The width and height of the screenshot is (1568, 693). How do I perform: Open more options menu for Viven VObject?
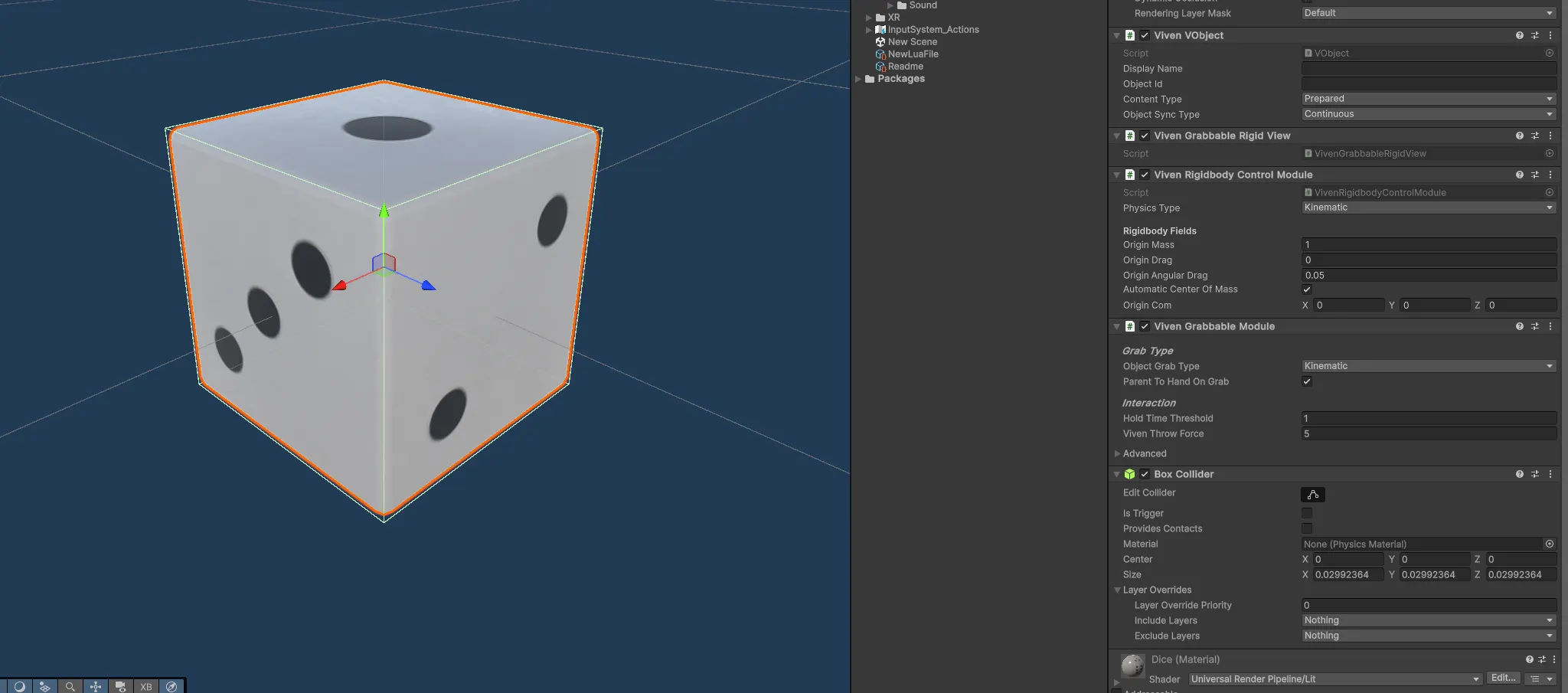coord(1550,35)
